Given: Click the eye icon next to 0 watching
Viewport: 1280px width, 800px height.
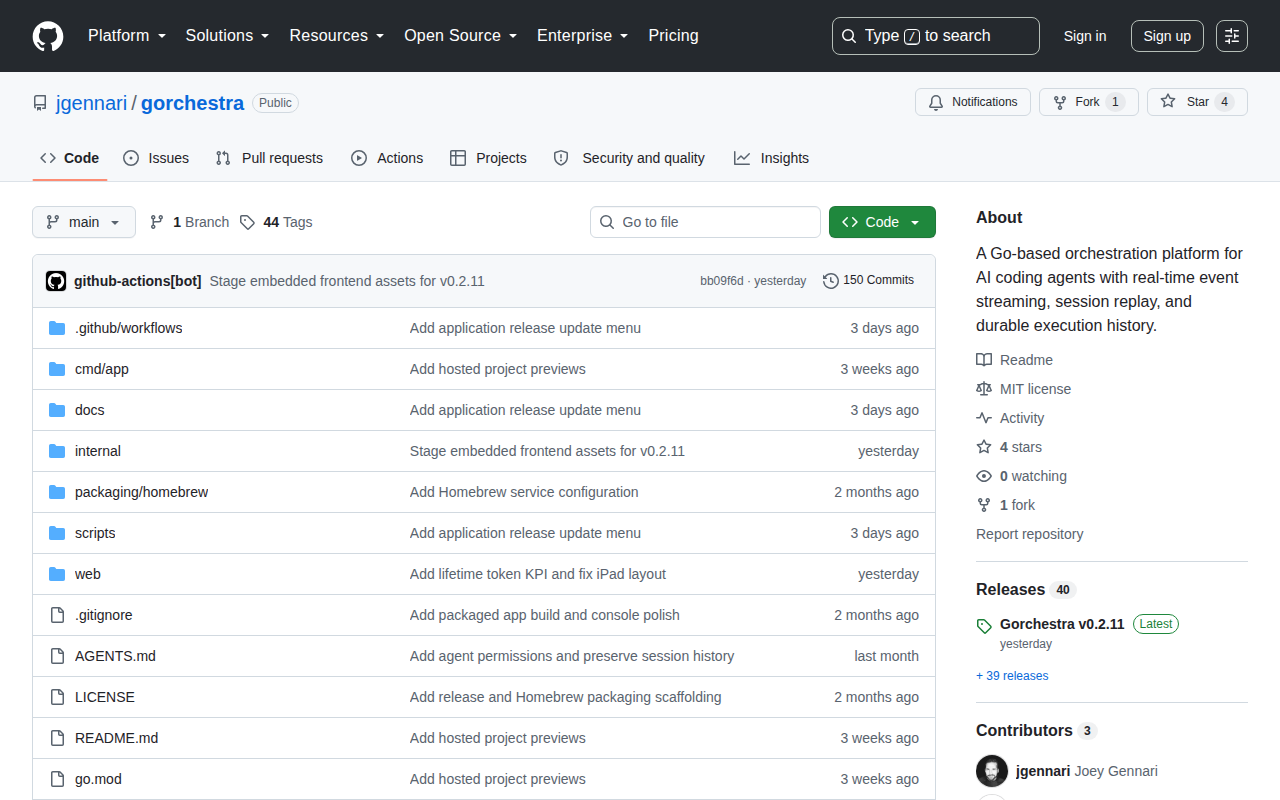Looking at the screenshot, I should [984, 476].
